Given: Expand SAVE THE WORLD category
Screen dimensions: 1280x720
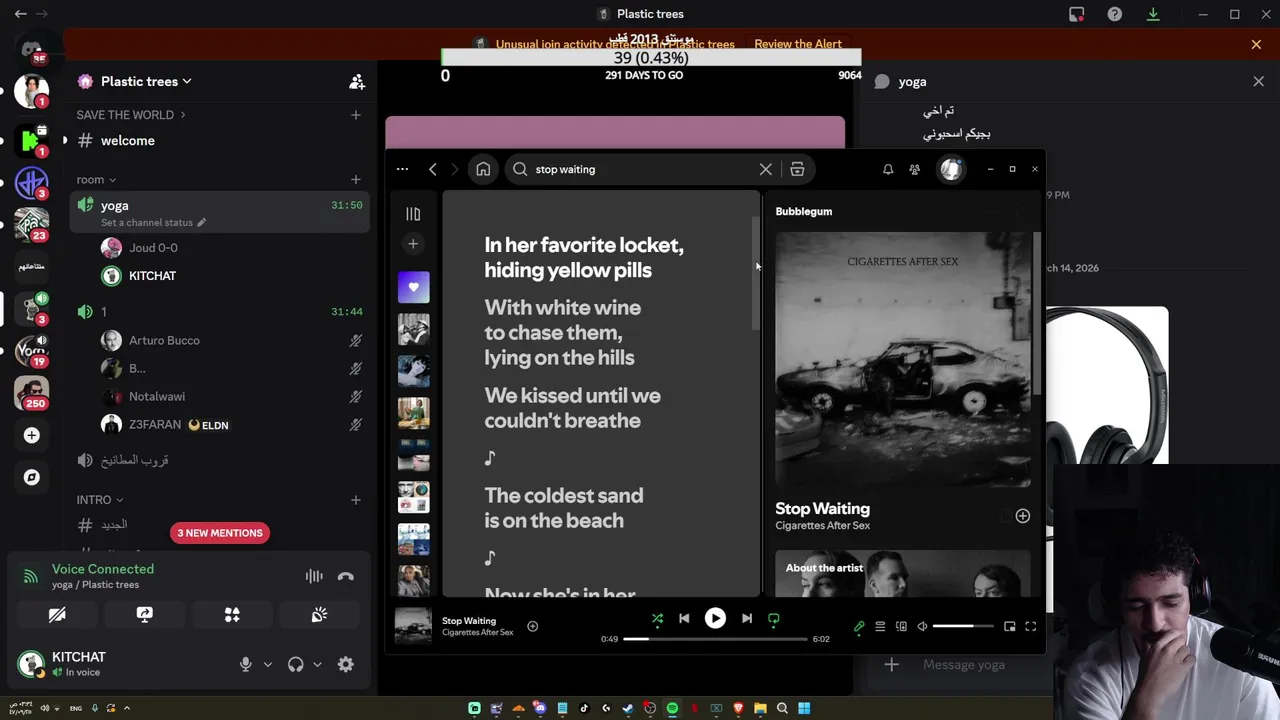Looking at the screenshot, I should coord(130,115).
